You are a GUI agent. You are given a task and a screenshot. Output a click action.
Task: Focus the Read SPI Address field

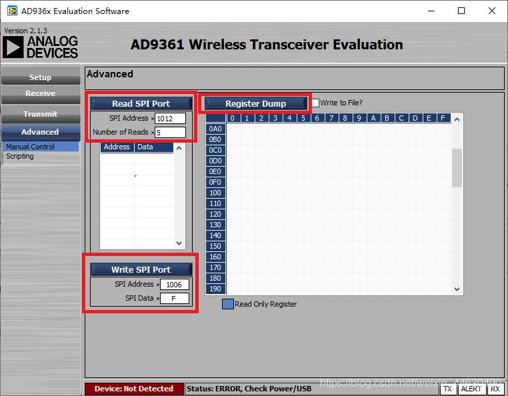(x=170, y=118)
